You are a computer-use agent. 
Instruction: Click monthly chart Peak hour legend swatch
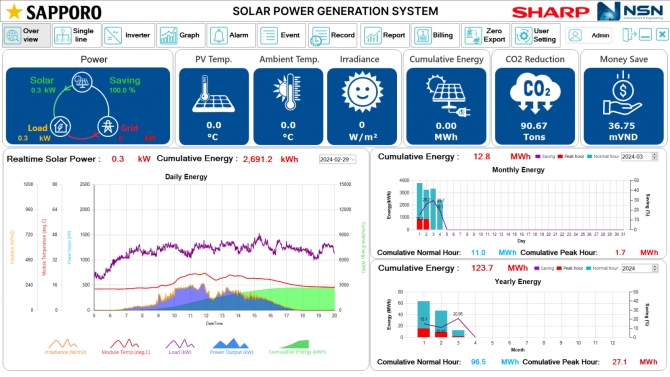point(560,156)
